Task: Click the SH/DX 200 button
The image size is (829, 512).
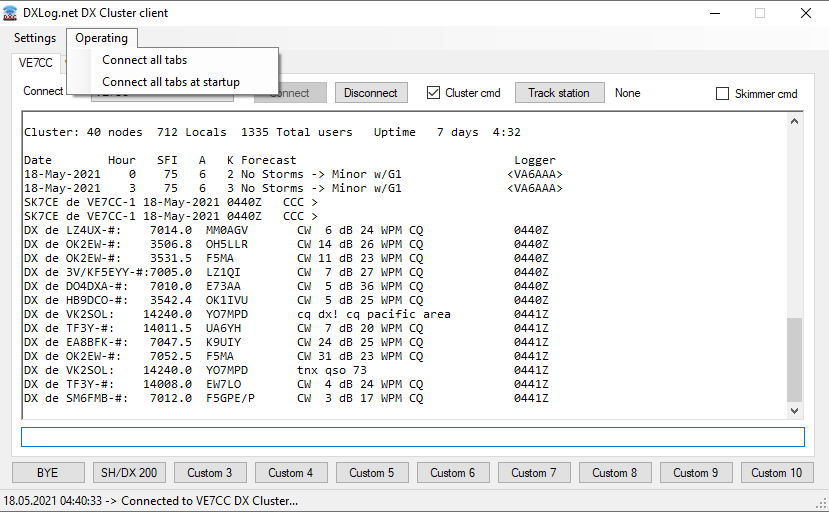Action: click(129, 473)
